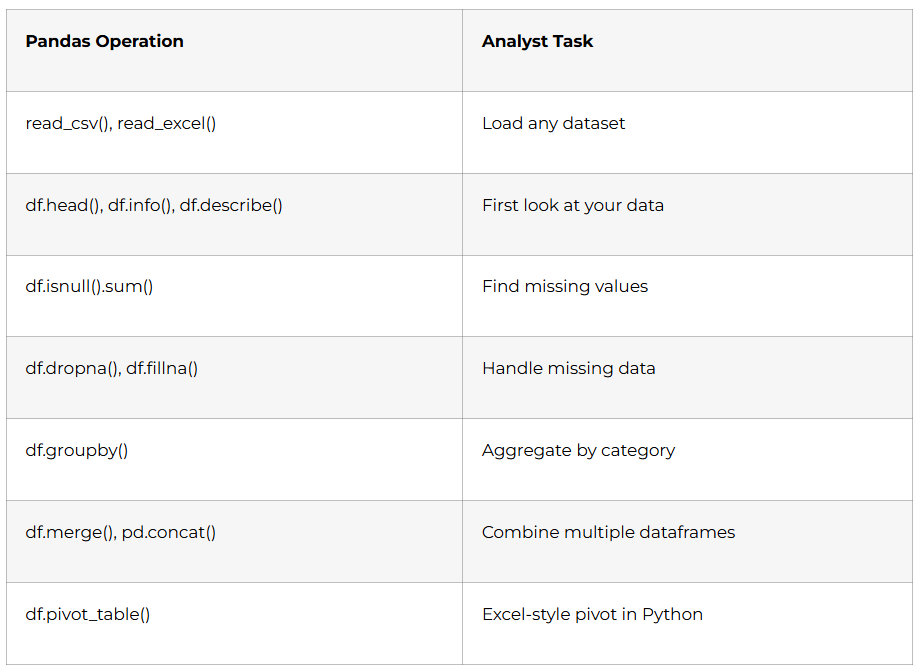Click the 'Find missing values' text
Screen dimensions: 917x671
coord(565,286)
